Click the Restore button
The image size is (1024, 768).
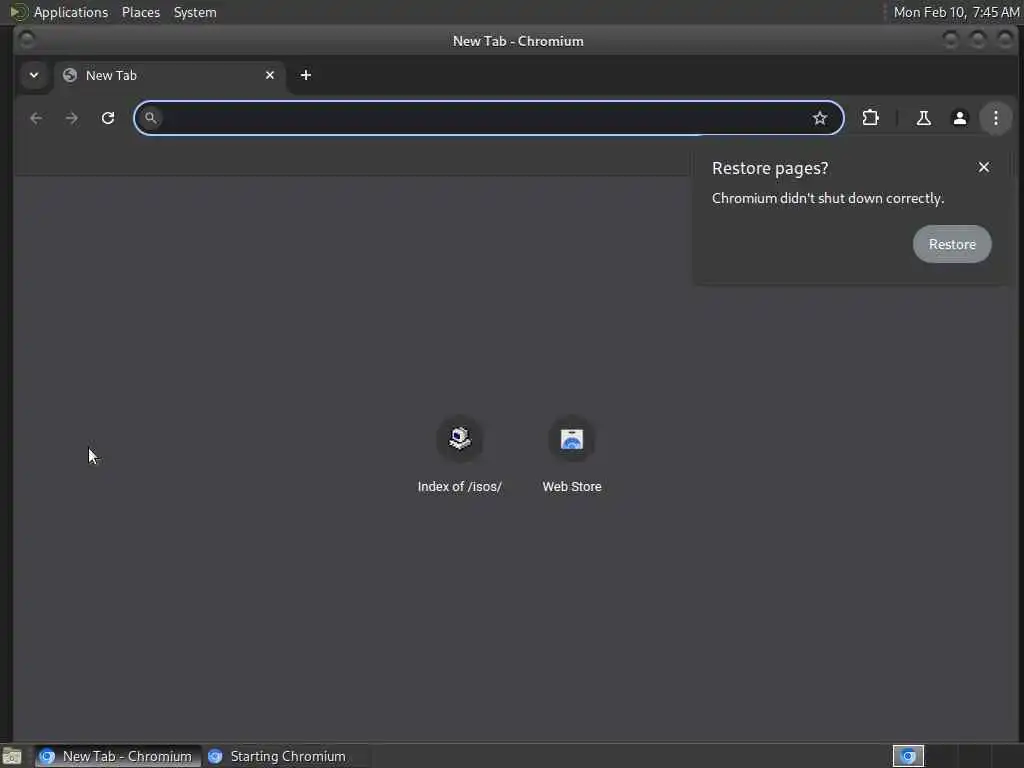coord(952,244)
